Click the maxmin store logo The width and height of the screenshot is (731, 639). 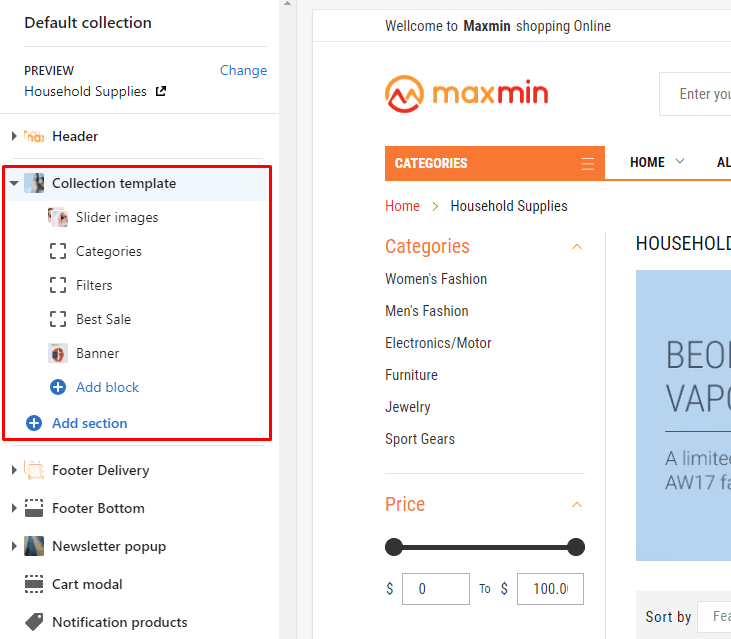click(466, 94)
